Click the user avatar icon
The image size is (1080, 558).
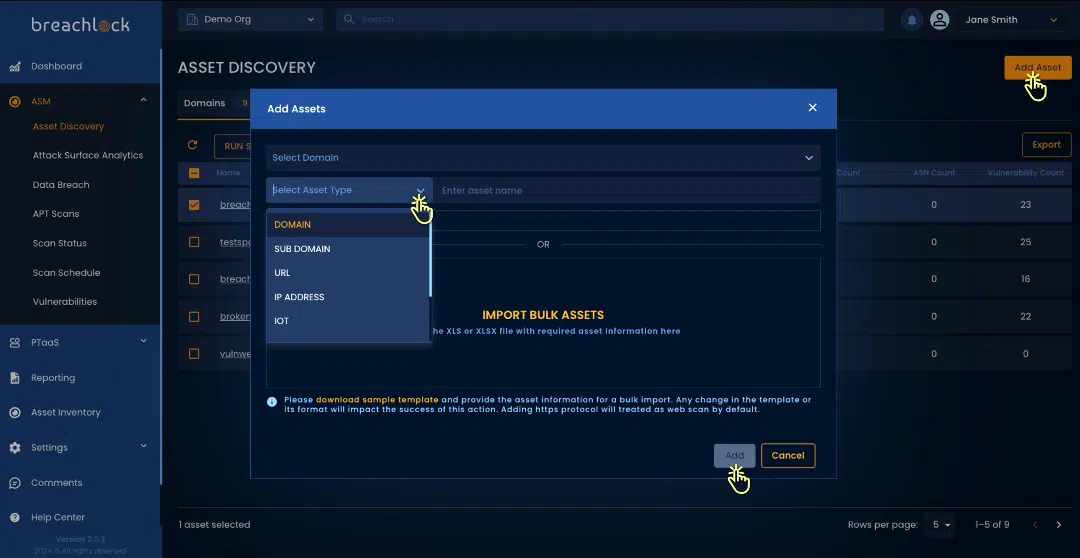pos(939,20)
